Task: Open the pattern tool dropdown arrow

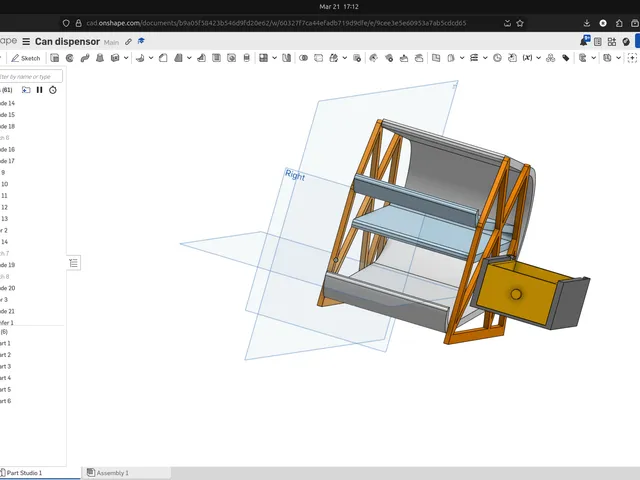Action: coord(274,58)
